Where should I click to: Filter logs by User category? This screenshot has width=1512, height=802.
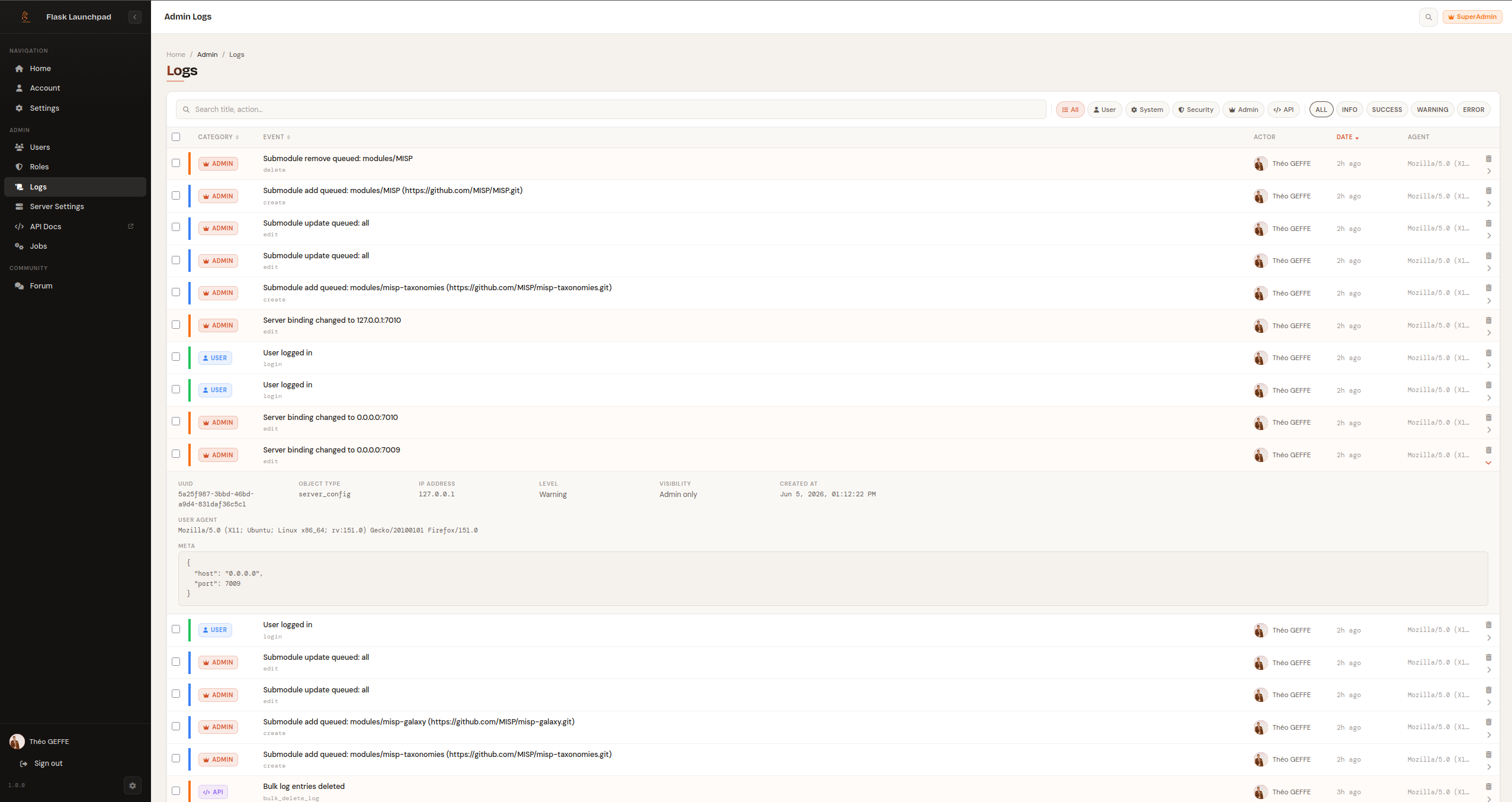(1105, 110)
